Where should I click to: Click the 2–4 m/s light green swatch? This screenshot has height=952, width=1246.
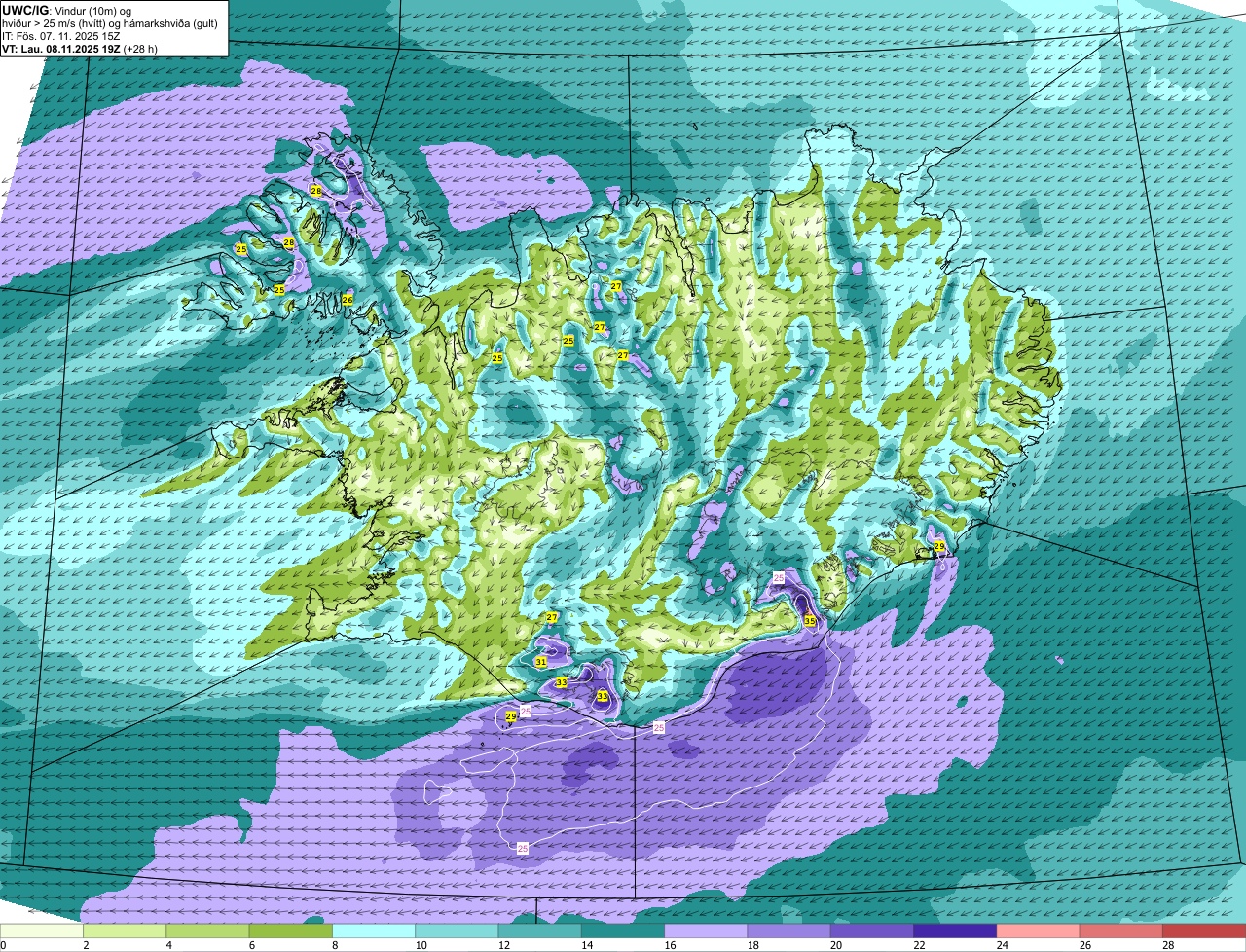click(125, 932)
